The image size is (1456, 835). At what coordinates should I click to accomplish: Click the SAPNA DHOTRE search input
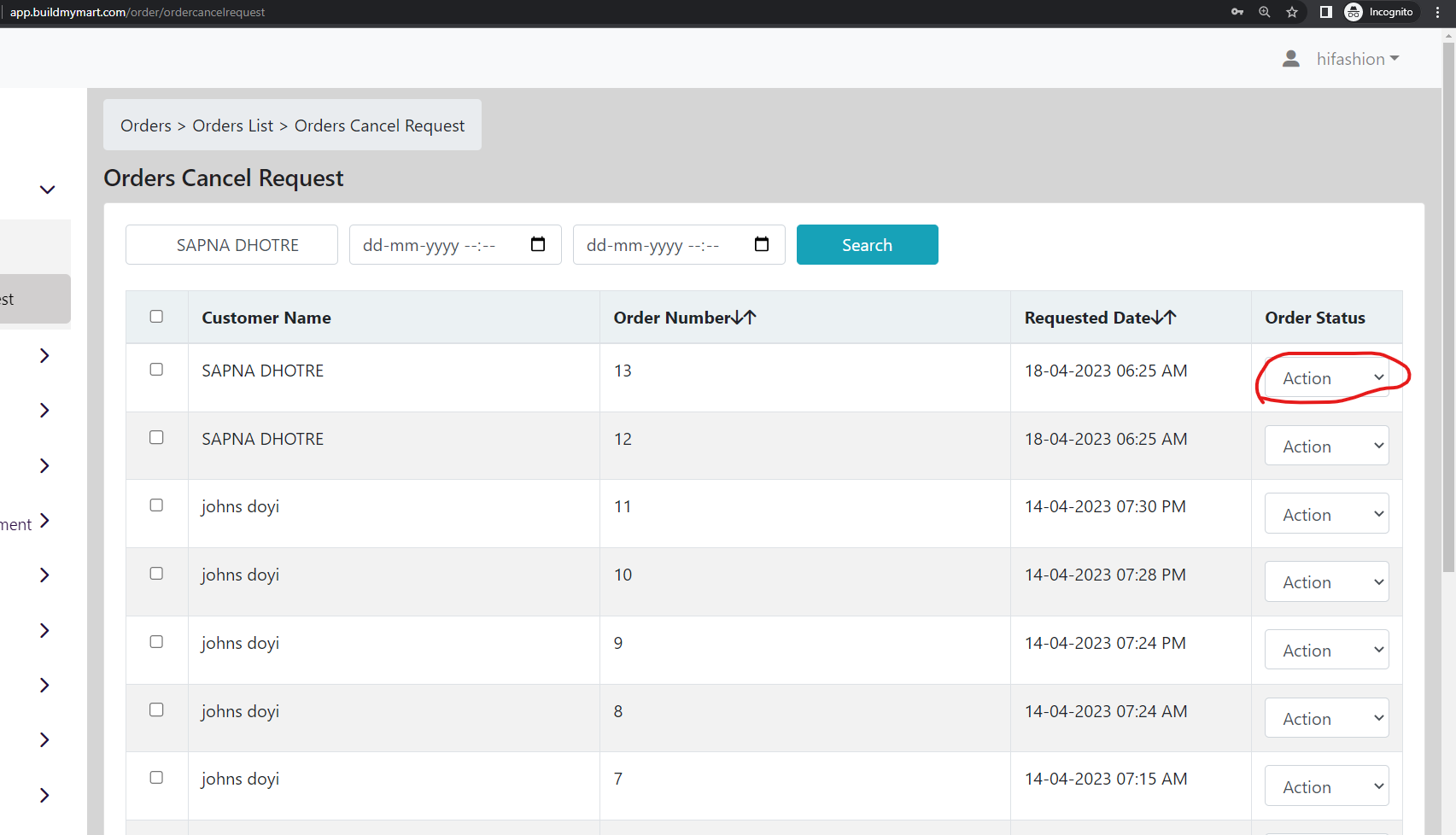pyautogui.click(x=231, y=244)
